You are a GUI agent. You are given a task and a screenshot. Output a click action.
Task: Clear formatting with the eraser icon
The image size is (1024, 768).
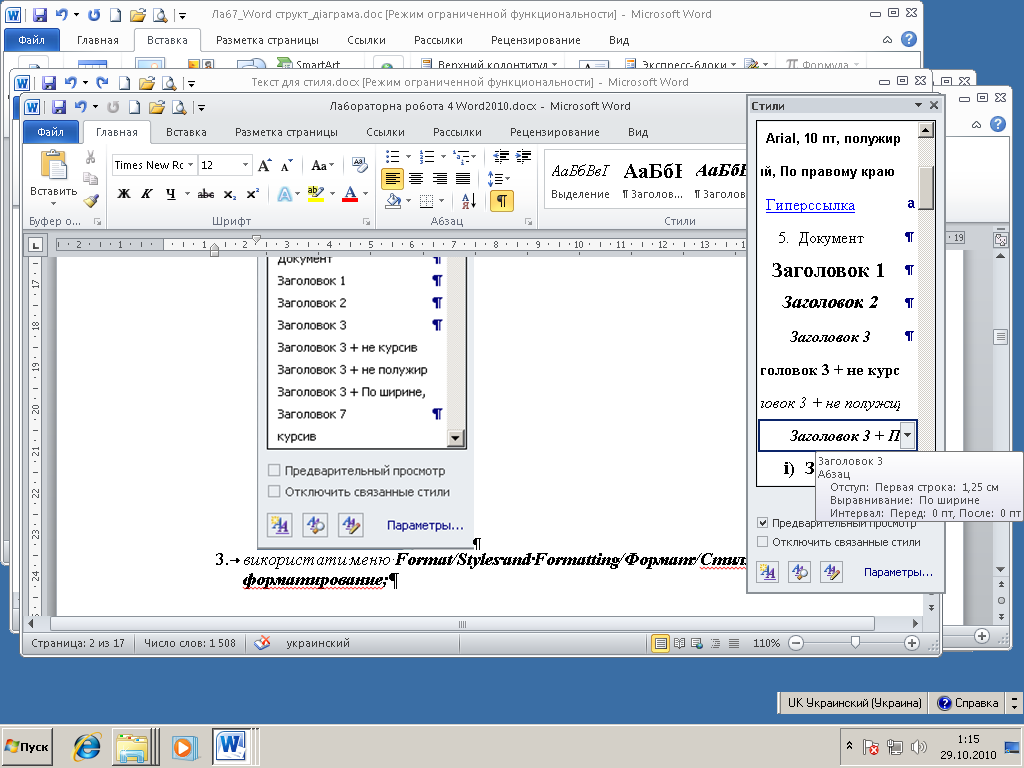[360, 163]
